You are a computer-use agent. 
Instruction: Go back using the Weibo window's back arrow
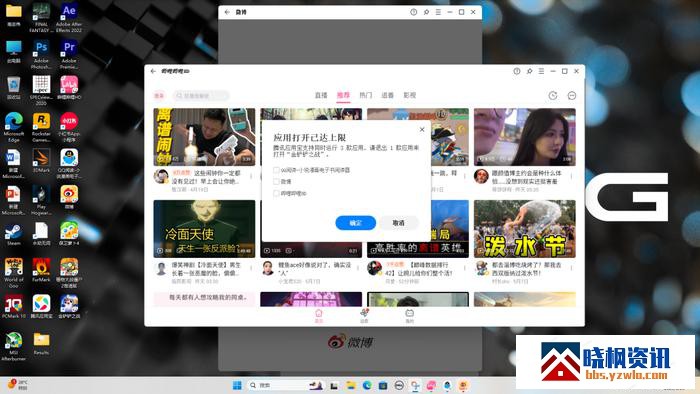click(227, 12)
